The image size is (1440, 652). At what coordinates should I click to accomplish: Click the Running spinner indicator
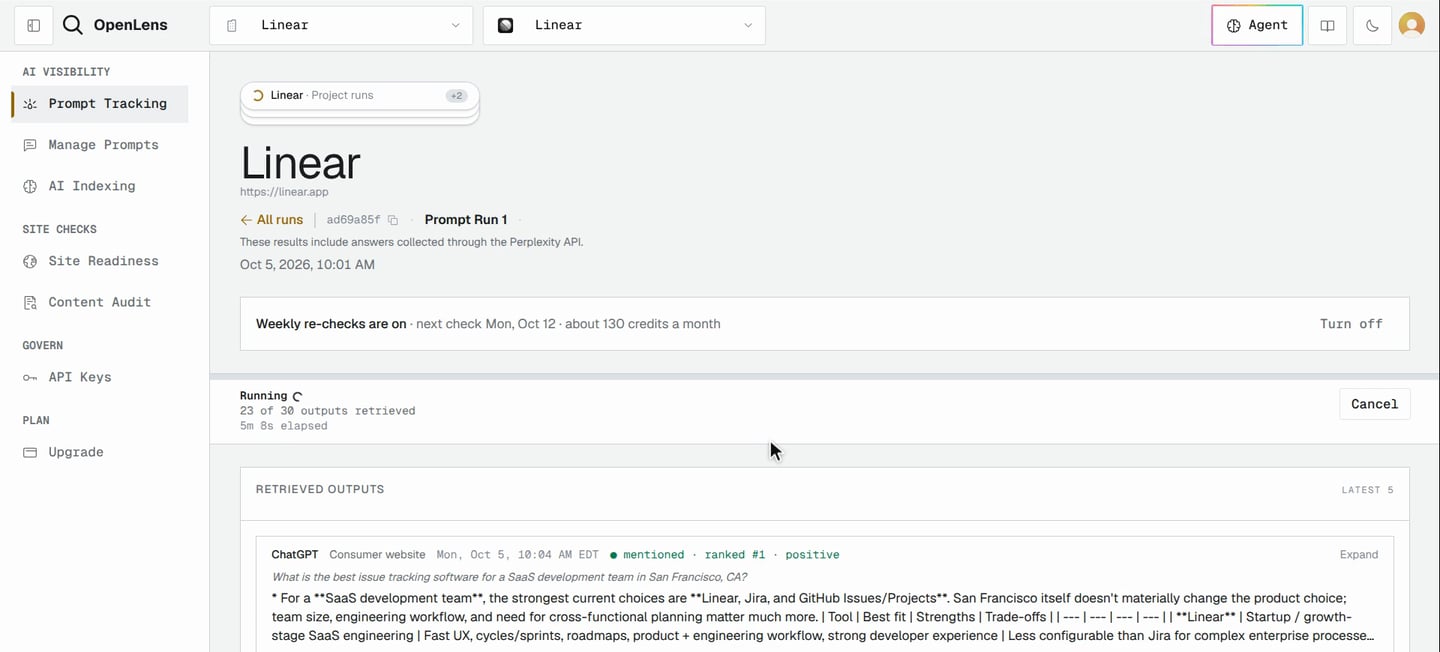pos(297,397)
